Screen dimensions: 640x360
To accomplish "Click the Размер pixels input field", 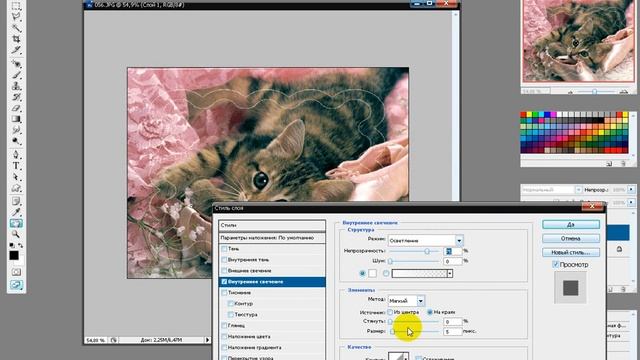I will (452, 332).
